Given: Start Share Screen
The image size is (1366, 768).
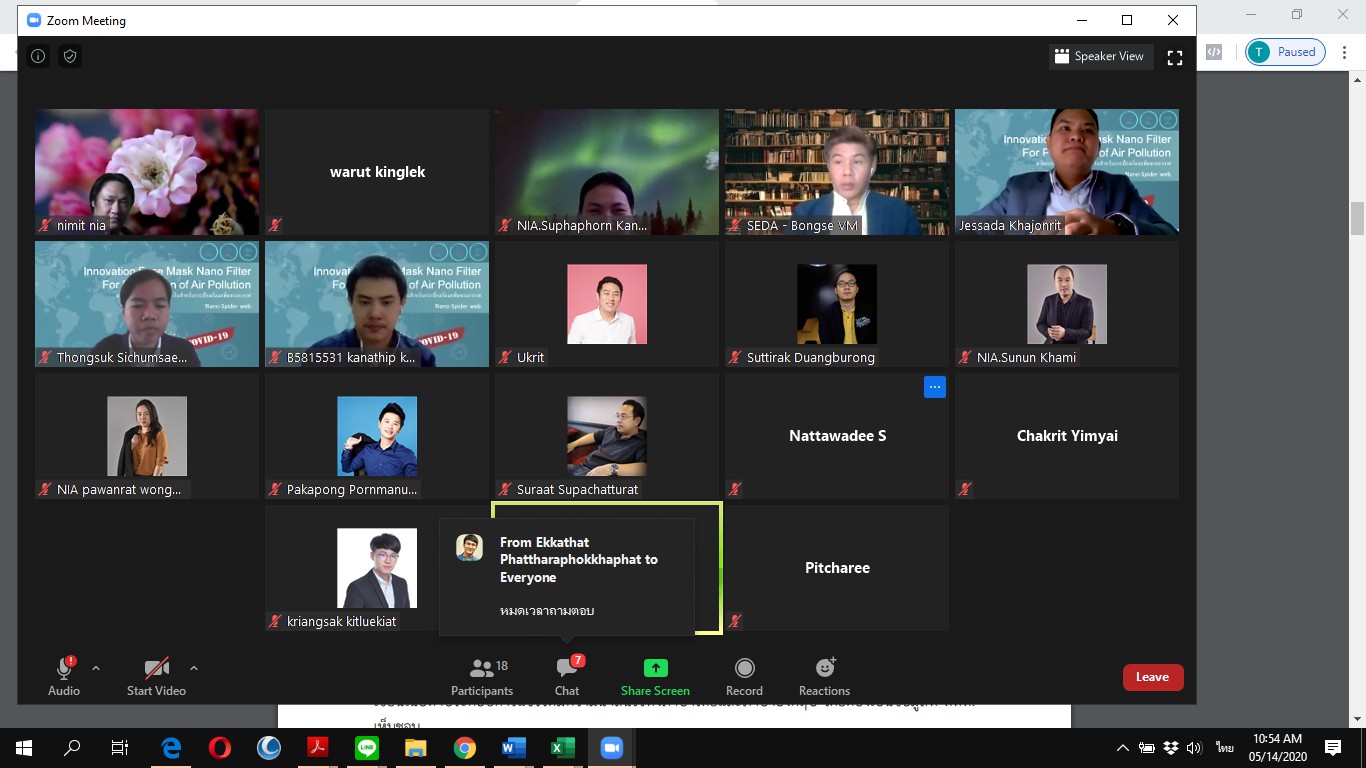Looking at the screenshot, I should coord(655,677).
